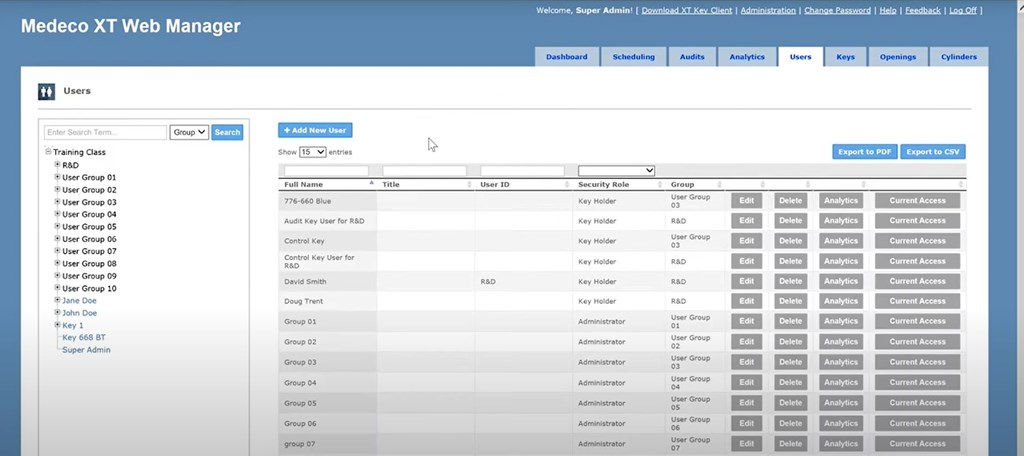1024x456 pixels.
Task: Switch to the Audits tab
Action: pyautogui.click(x=692, y=57)
